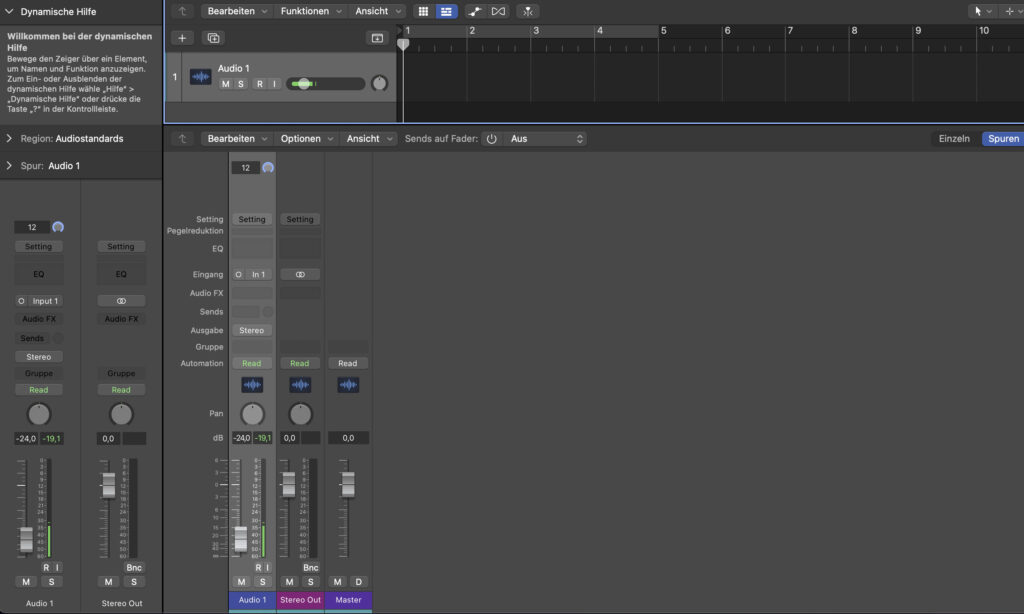Toggle the D dim button on Master strip
The image size is (1024, 614).
click(x=359, y=582)
